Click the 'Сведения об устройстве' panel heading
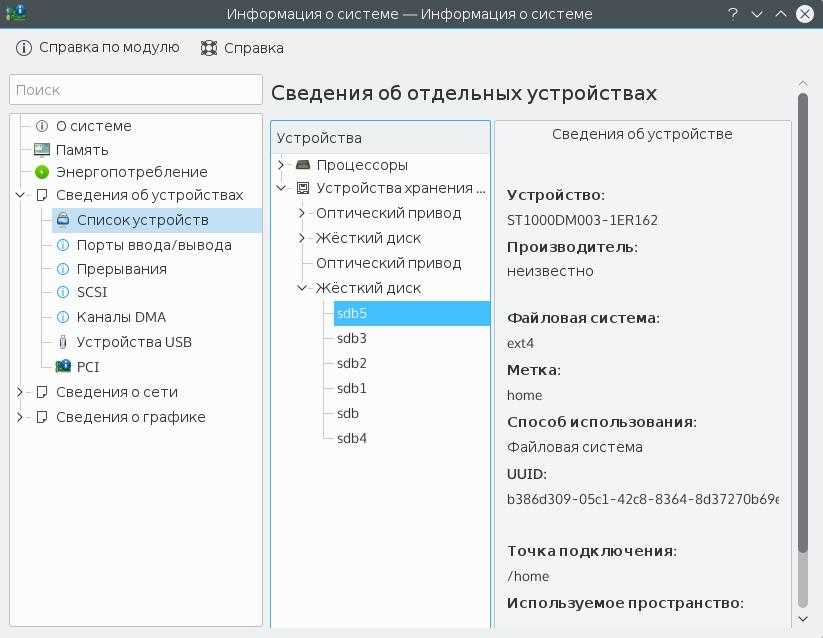Viewport: 823px width, 638px height. click(642, 134)
